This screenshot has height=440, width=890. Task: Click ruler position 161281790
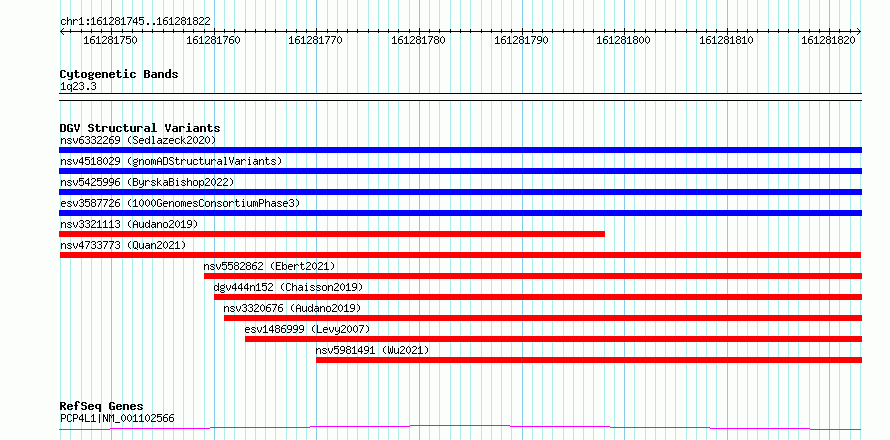522,41
